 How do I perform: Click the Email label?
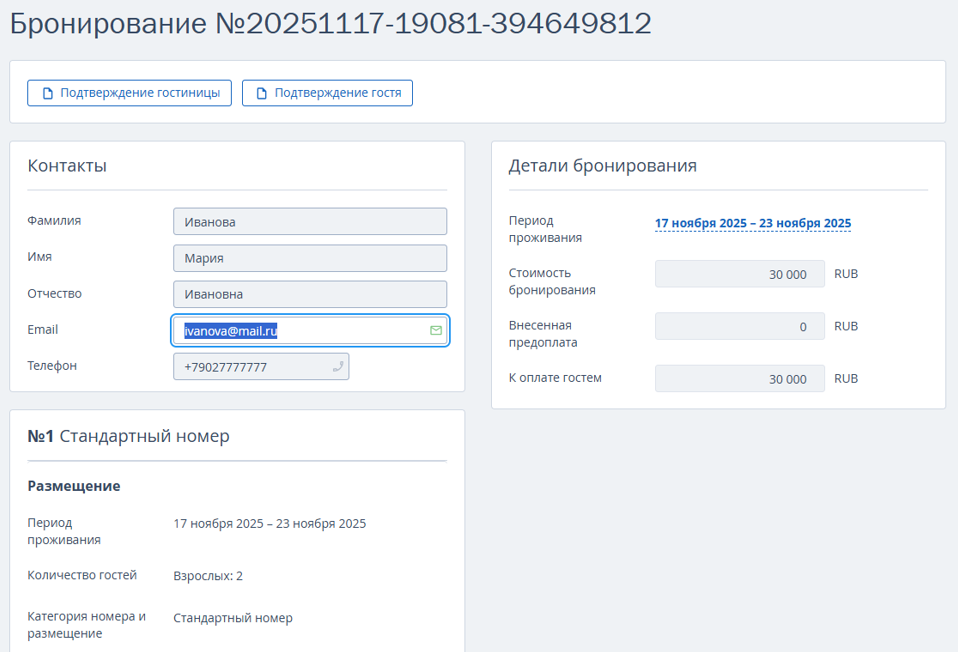click(x=43, y=329)
